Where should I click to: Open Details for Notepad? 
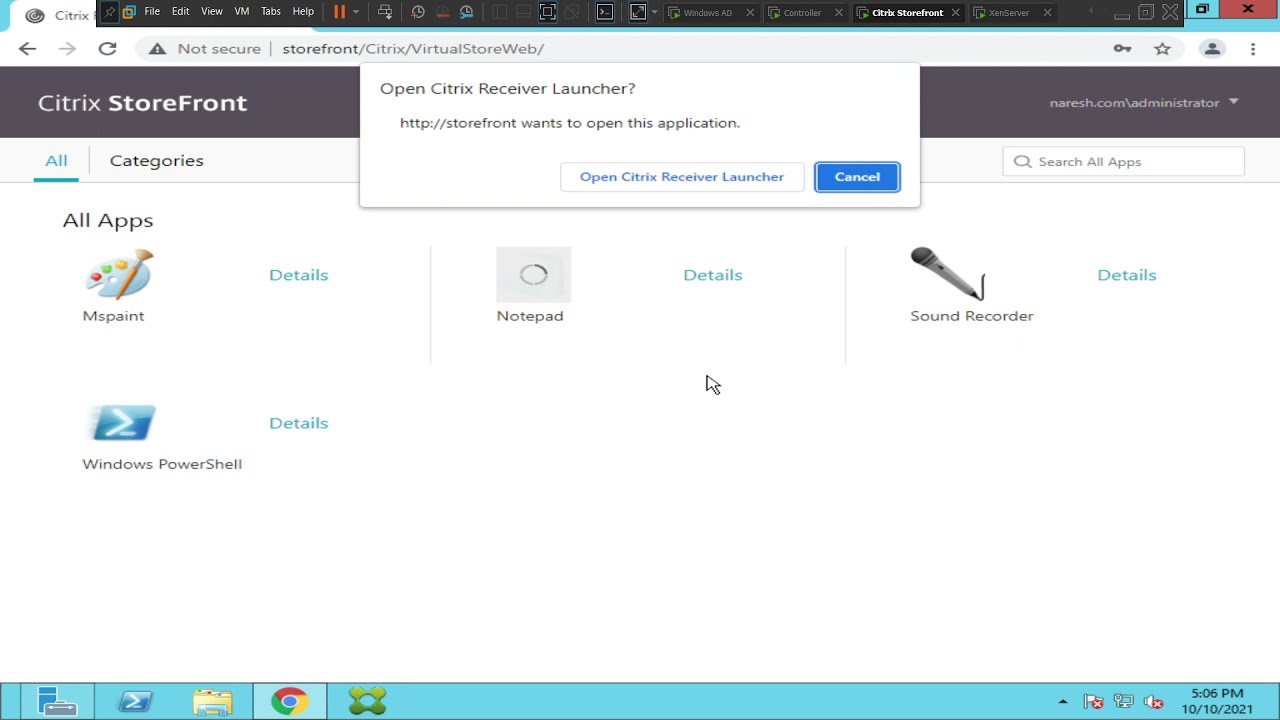[x=712, y=275]
